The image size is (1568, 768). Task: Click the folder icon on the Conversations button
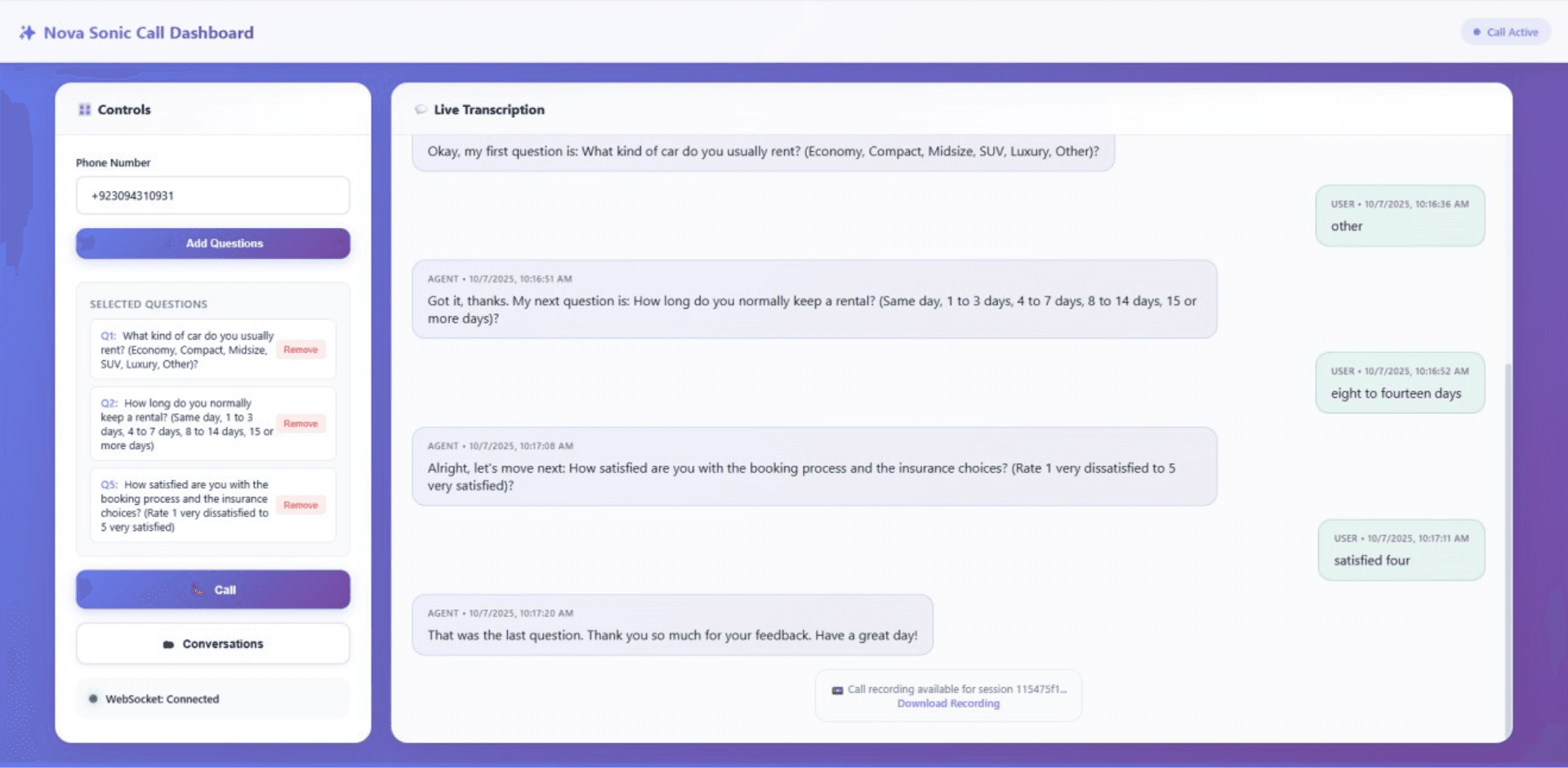point(168,644)
